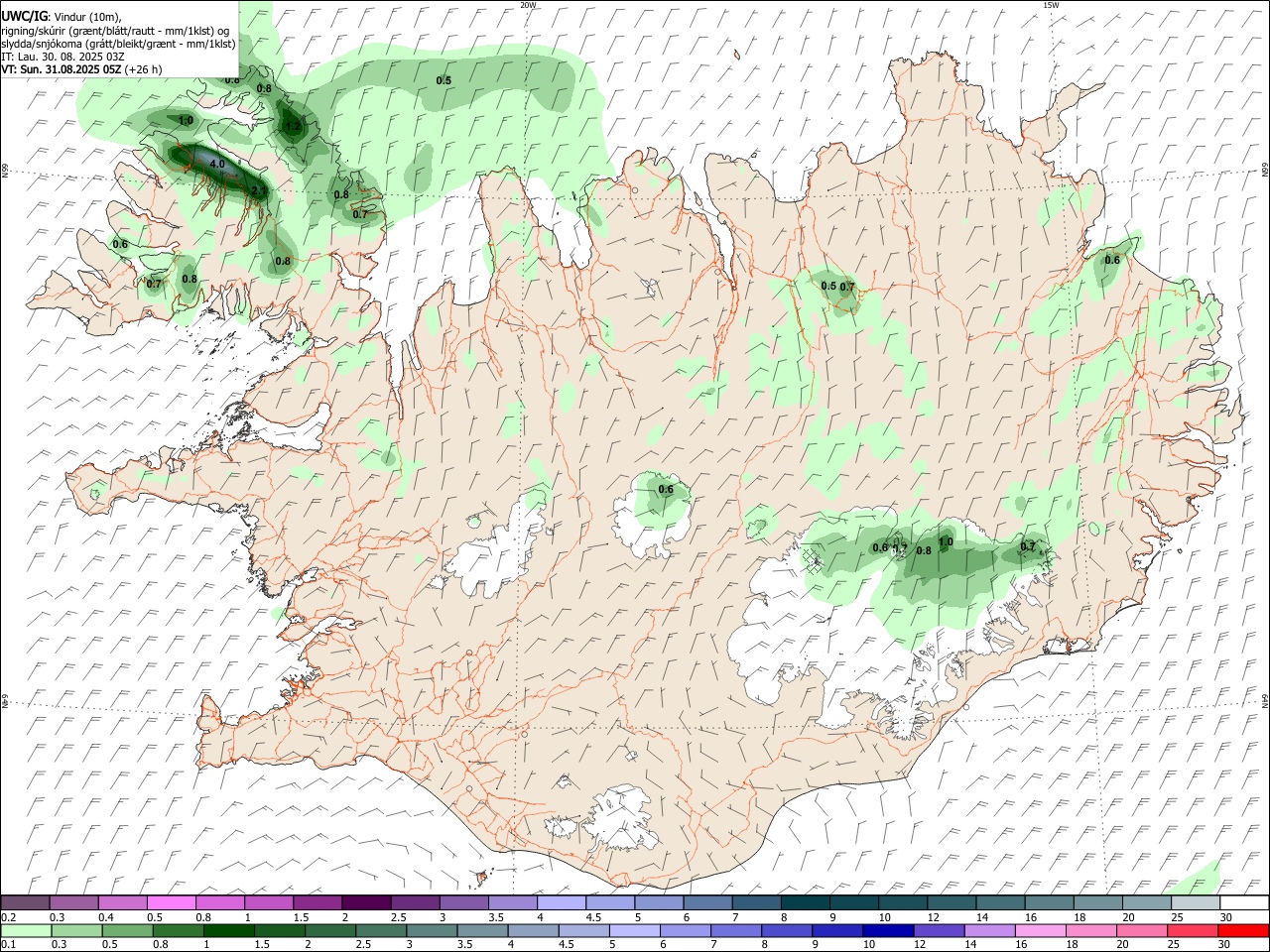Viewport: 1270px width, 952px height.
Task: Click the '20W' longitude label at top
Action: [528, 5]
